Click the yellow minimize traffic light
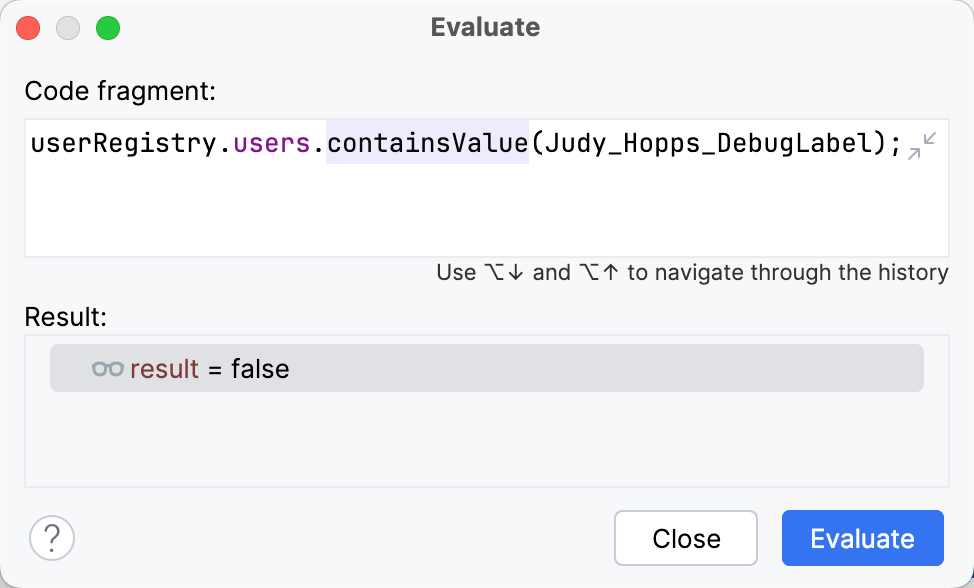This screenshot has height=588, width=974. [68, 28]
